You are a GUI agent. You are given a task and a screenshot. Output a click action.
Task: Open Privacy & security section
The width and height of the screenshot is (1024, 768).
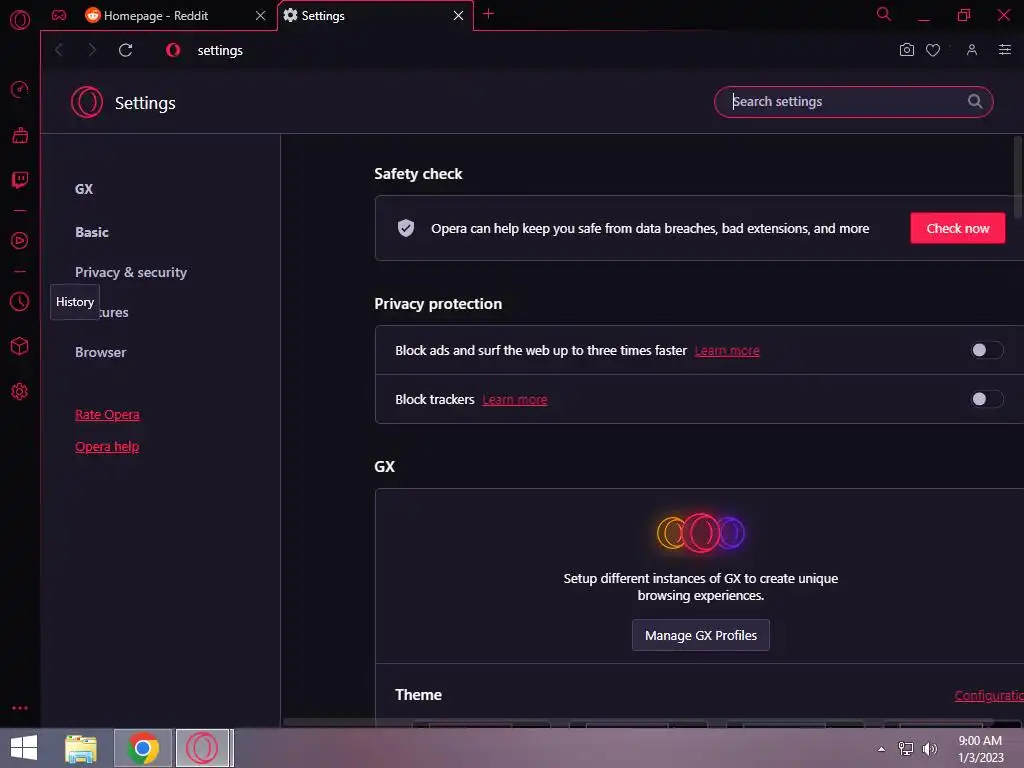tap(131, 272)
